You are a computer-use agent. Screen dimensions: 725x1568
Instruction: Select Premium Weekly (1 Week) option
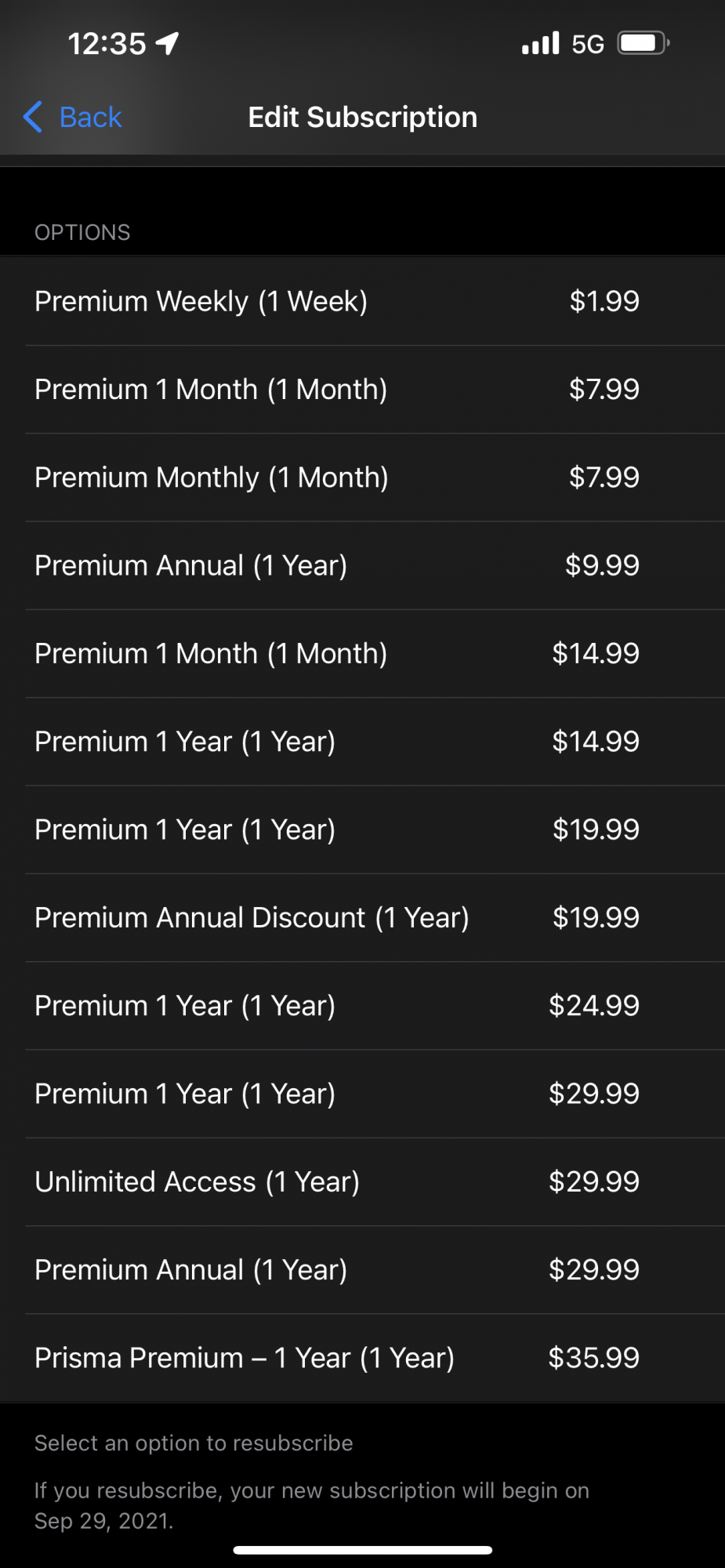pyautogui.click(x=362, y=301)
